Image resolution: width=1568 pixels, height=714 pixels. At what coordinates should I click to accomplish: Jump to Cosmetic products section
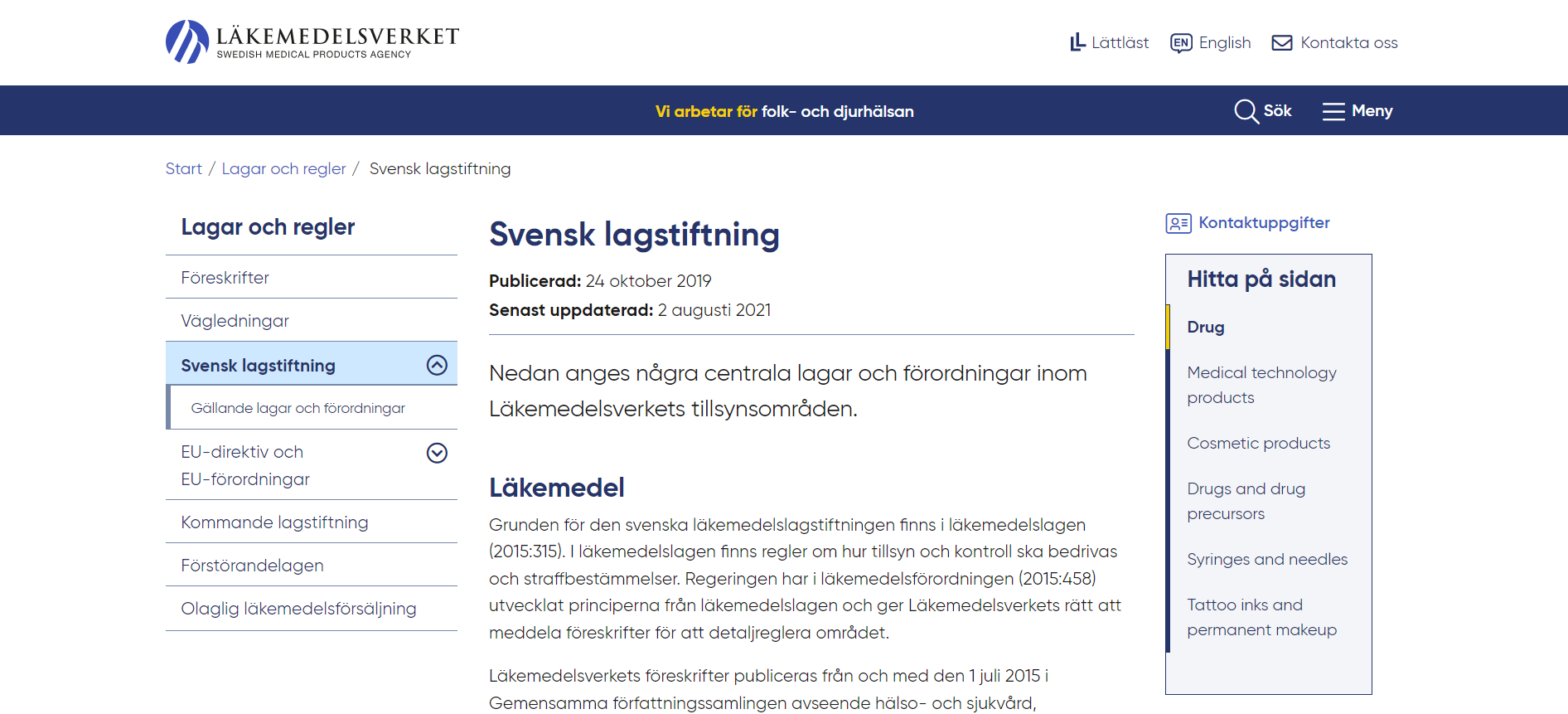click(1258, 443)
